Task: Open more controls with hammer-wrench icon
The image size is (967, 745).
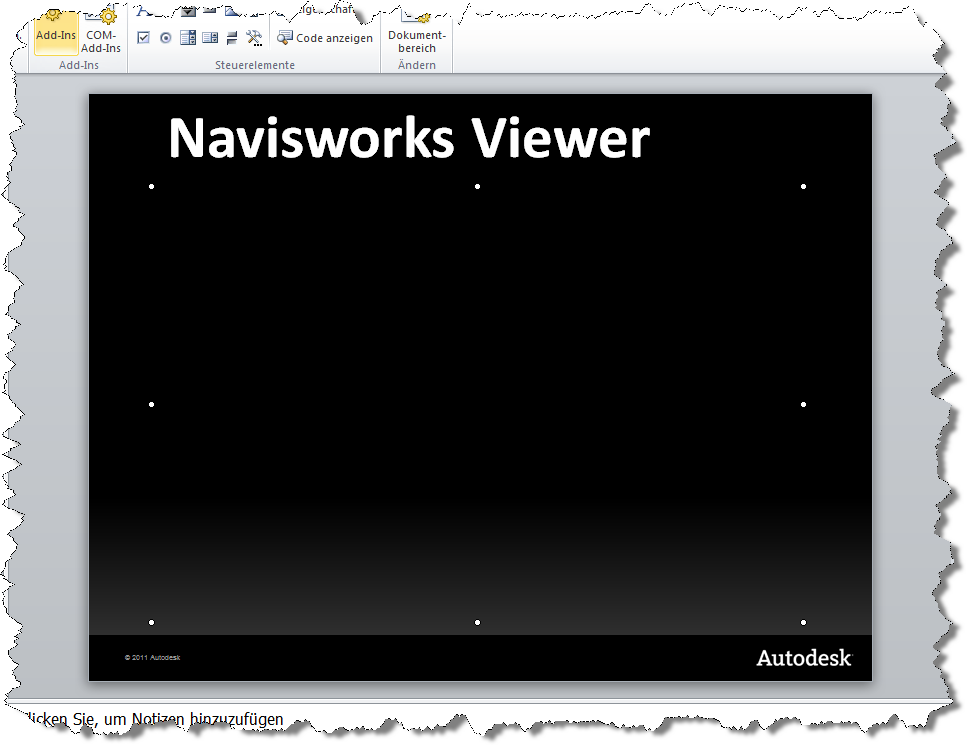Action: [254, 38]
